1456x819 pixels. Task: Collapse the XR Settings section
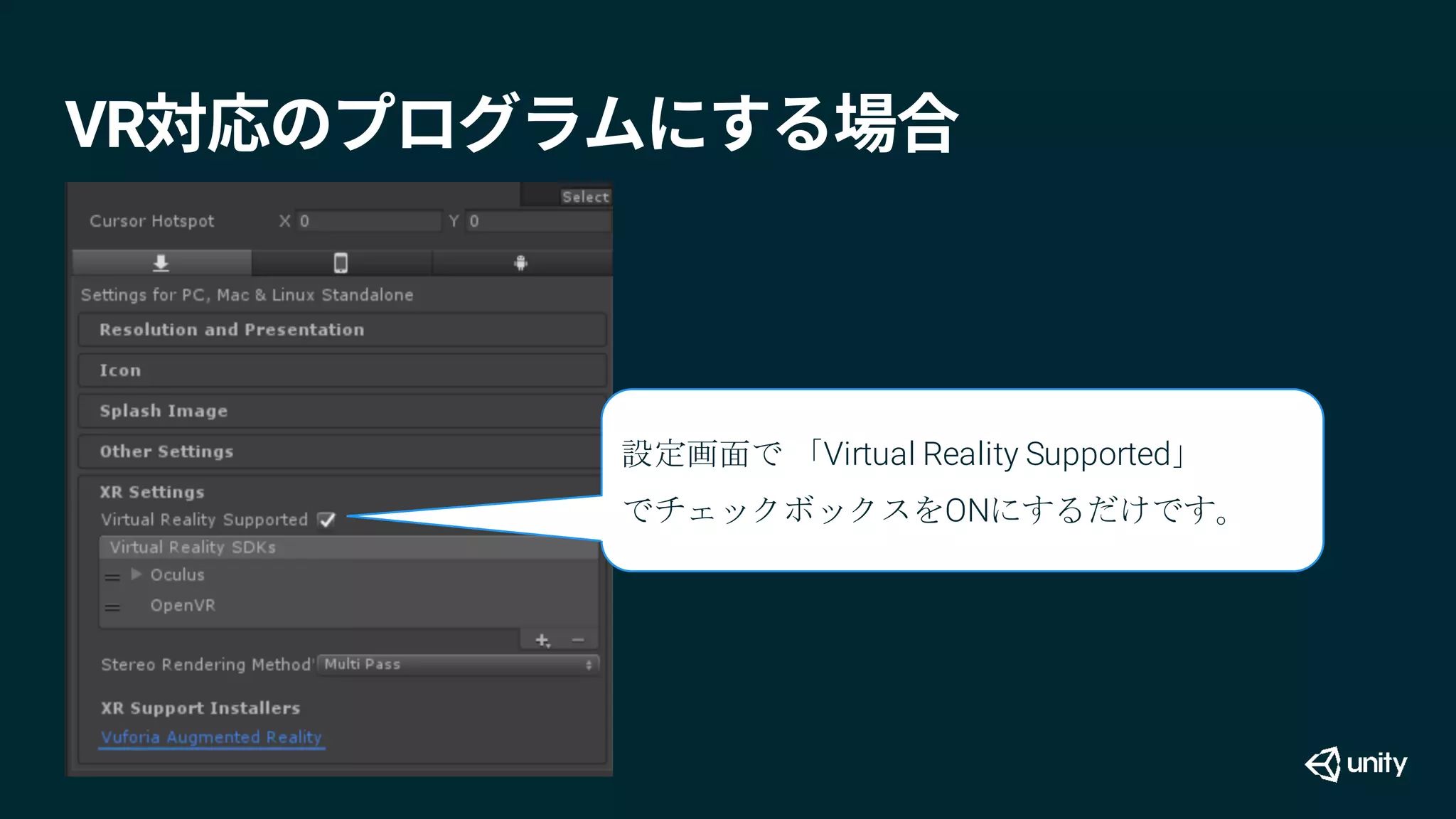152,492
